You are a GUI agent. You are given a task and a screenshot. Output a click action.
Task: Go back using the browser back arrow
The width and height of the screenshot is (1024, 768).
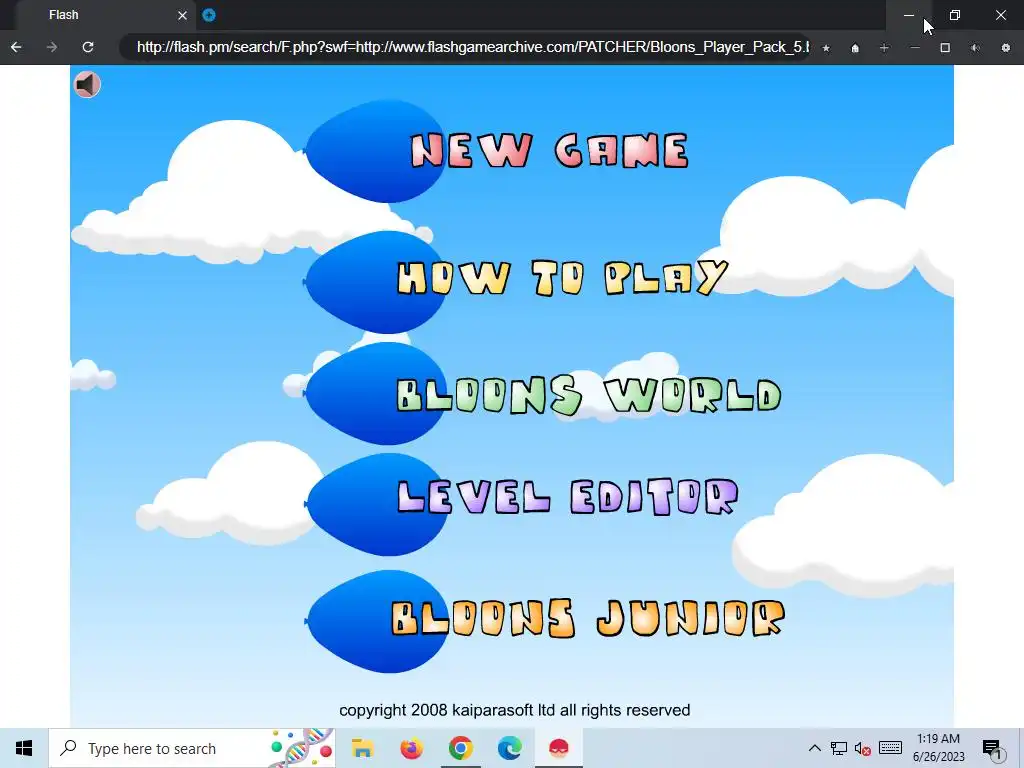(16, 47)
